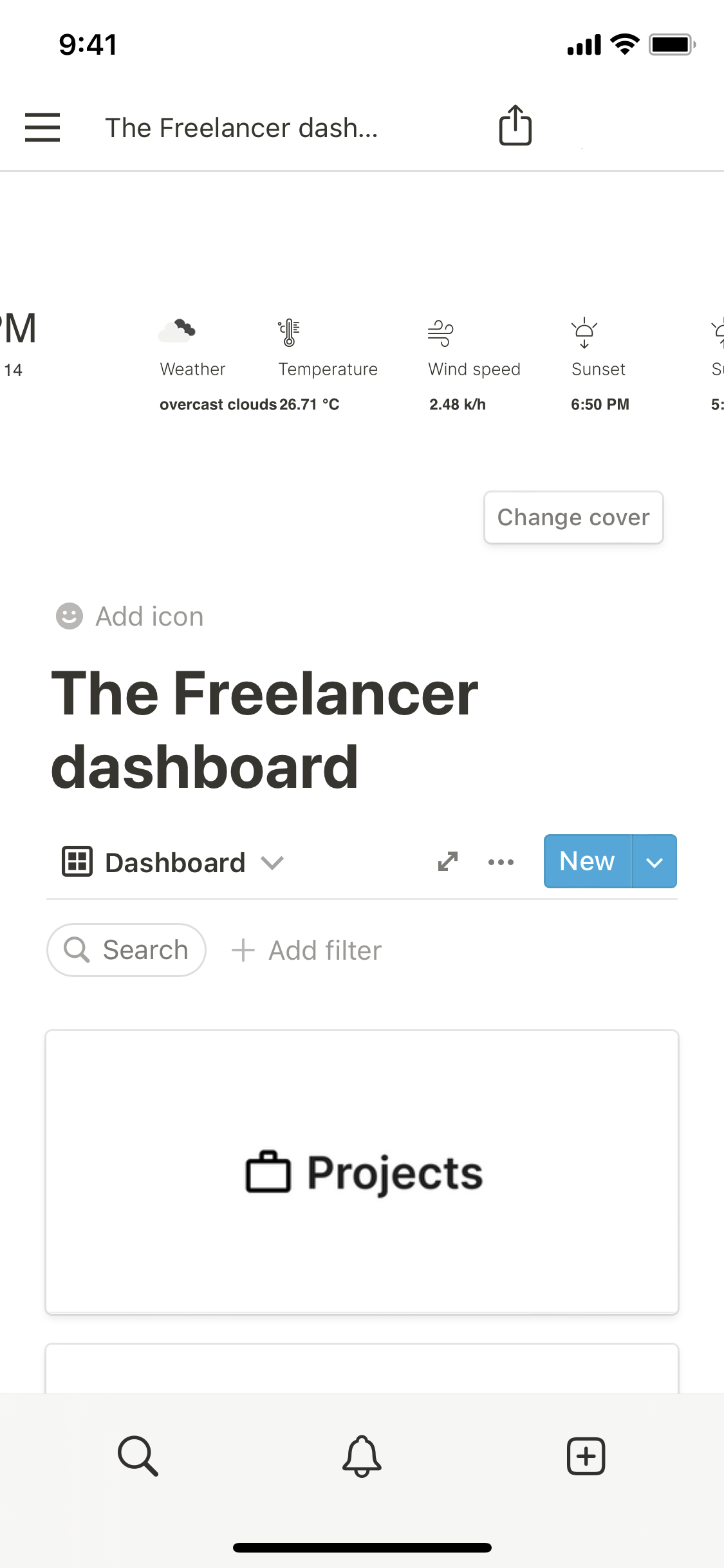Focus the database Search field
The height and width of the screenshot is (1568, 724).
(127, 950)
